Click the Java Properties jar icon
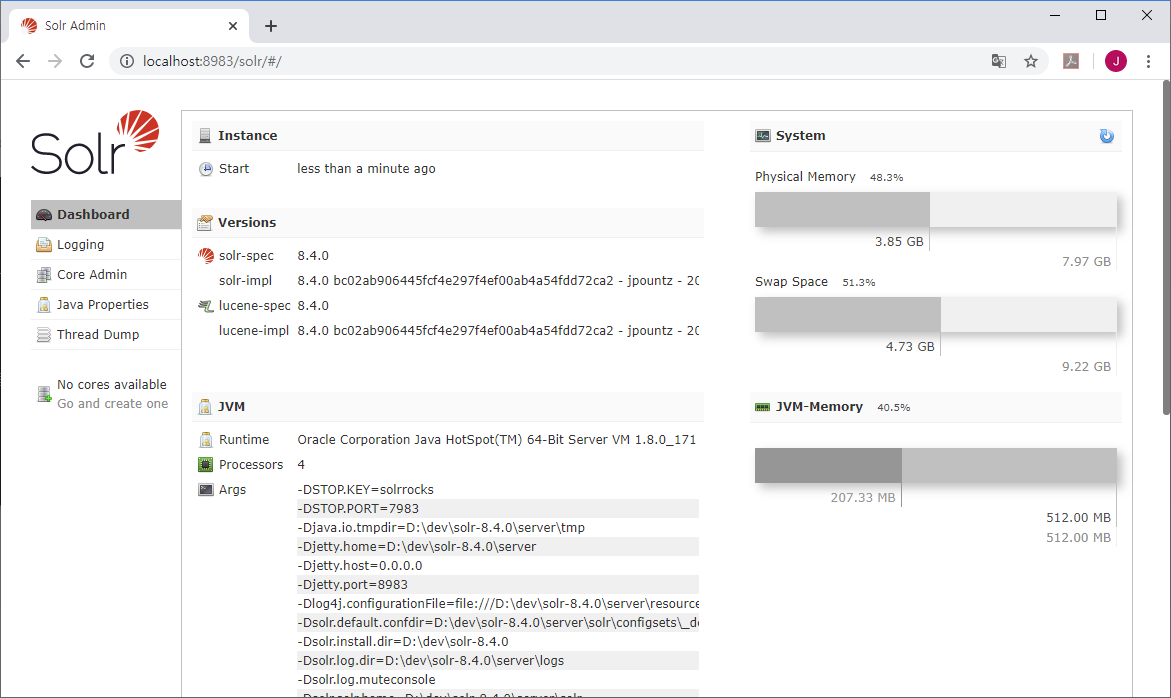 44,305
